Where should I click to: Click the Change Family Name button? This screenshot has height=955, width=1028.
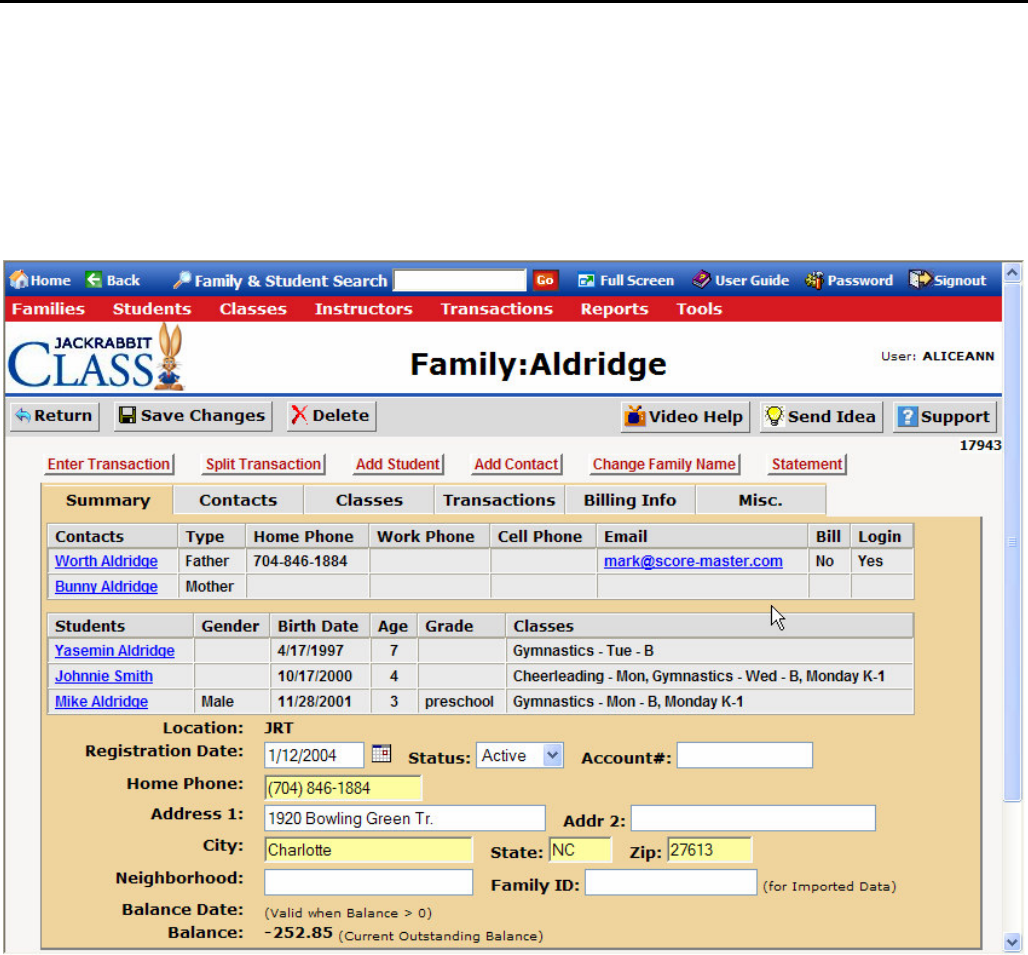tap(664, 464)
